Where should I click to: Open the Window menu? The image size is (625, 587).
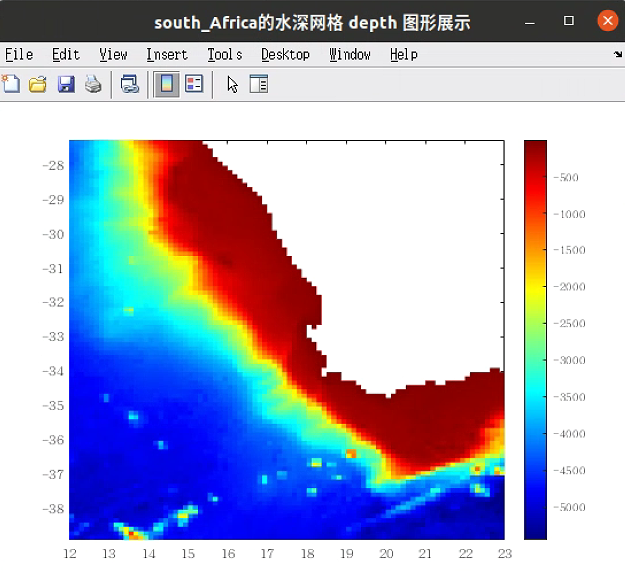(x=350, y=55)
